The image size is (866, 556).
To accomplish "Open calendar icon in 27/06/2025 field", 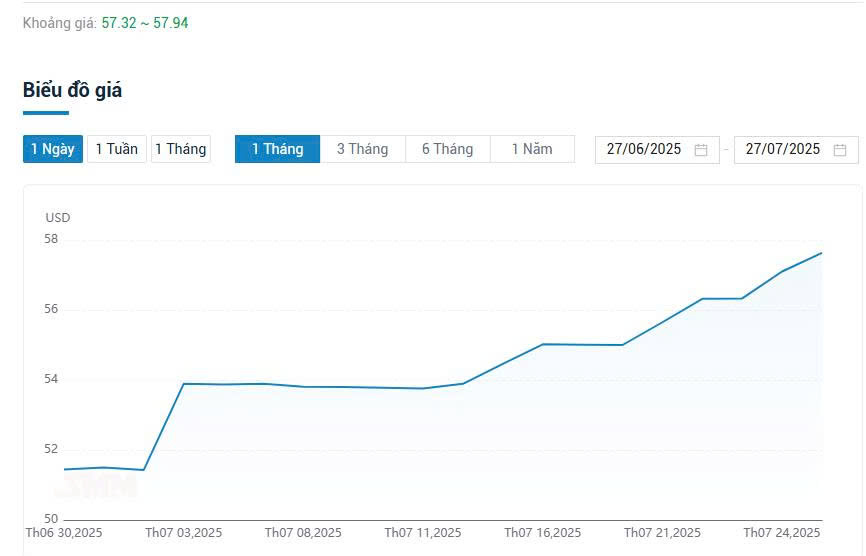I will pyautogui.click(x=701, y=150).
